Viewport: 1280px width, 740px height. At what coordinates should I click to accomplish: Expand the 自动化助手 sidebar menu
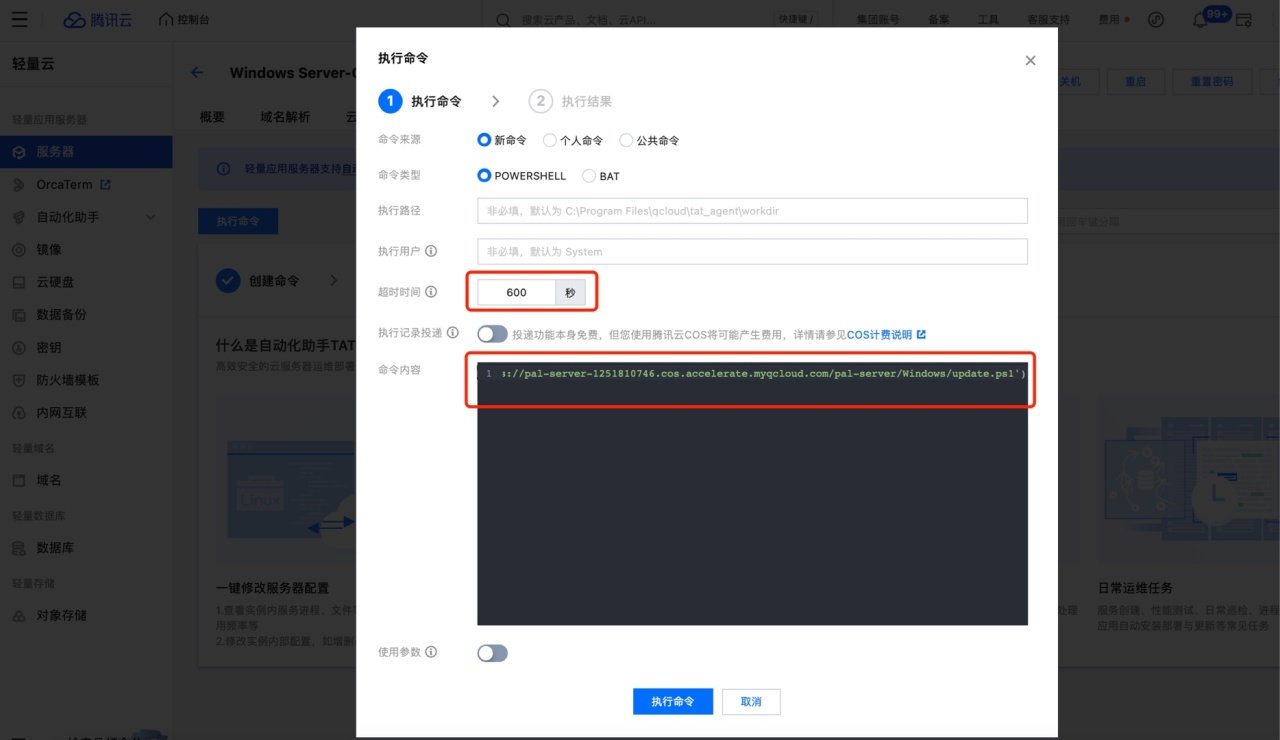pyautogui.click(x=86, y=217)
